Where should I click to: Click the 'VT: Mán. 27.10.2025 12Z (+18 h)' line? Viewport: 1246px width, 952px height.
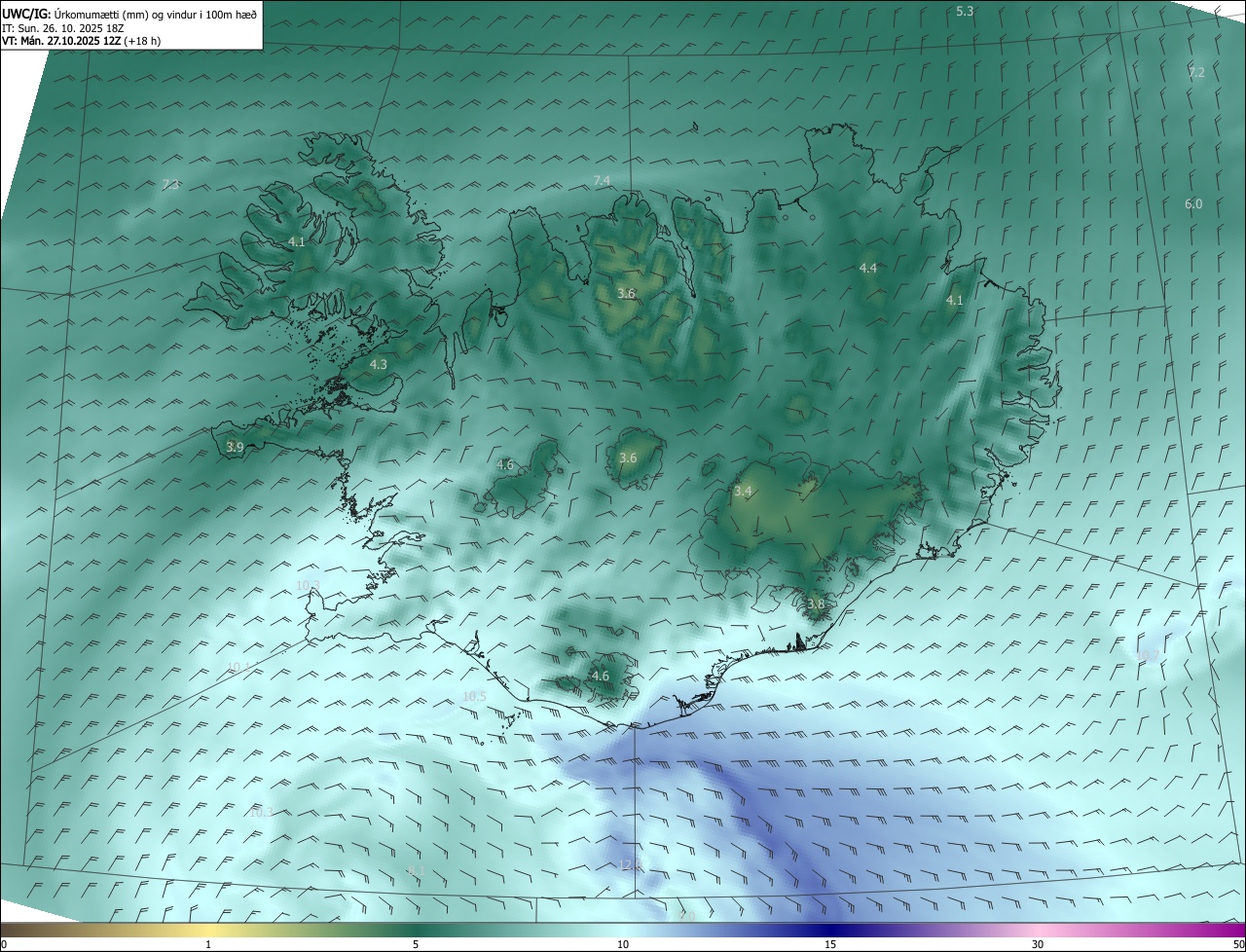tap(81, 41)
